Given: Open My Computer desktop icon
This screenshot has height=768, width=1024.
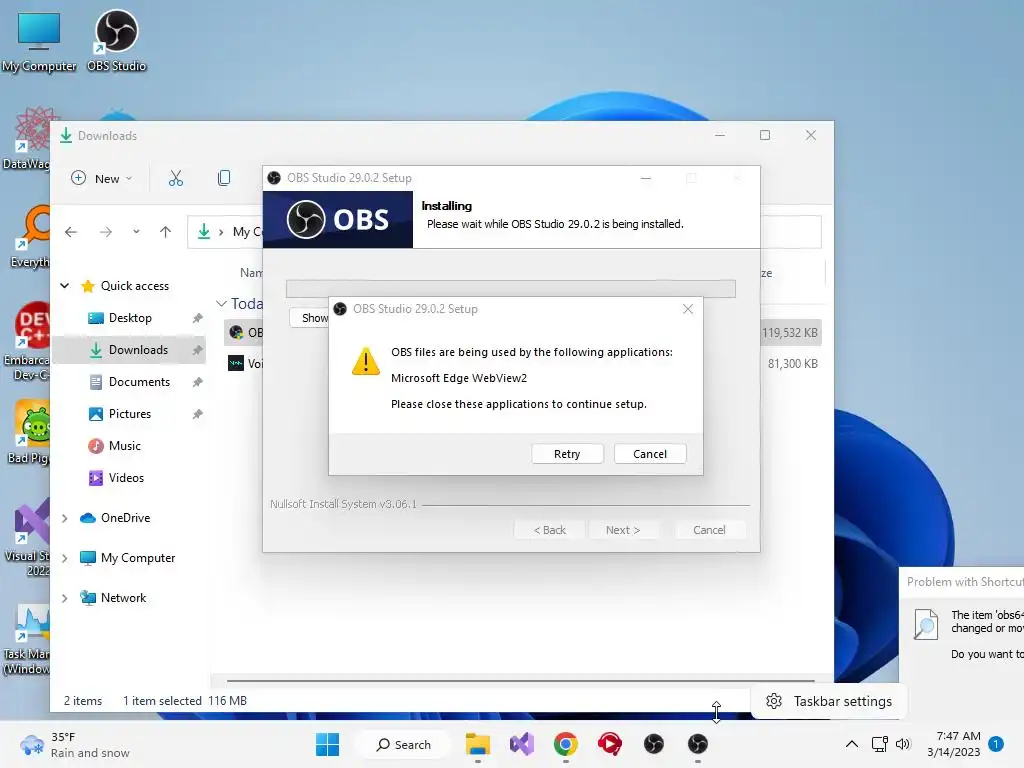Looking at the screenshot, I should tap(39, 41).
